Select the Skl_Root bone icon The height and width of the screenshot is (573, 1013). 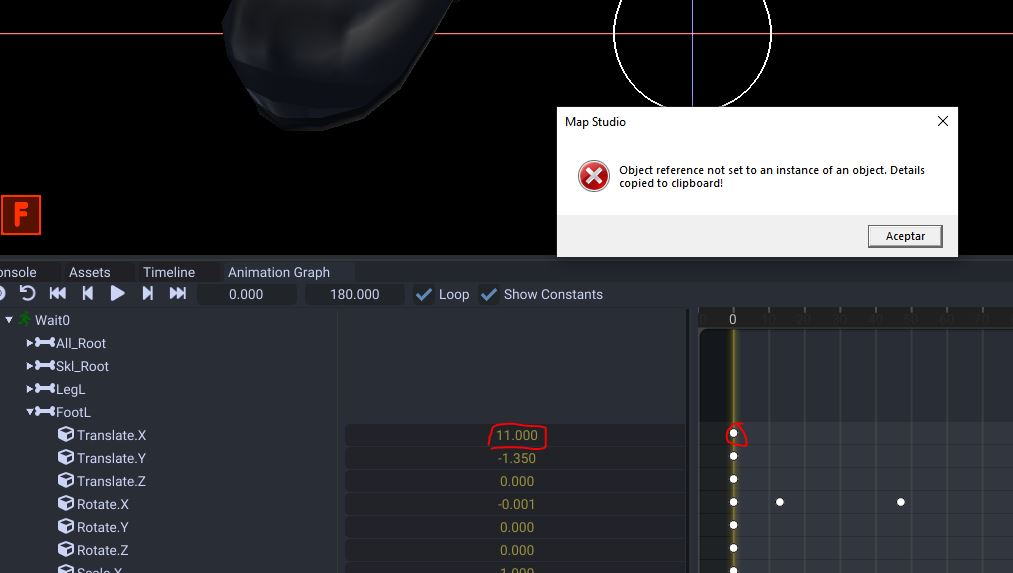click(x=45, y=366)
